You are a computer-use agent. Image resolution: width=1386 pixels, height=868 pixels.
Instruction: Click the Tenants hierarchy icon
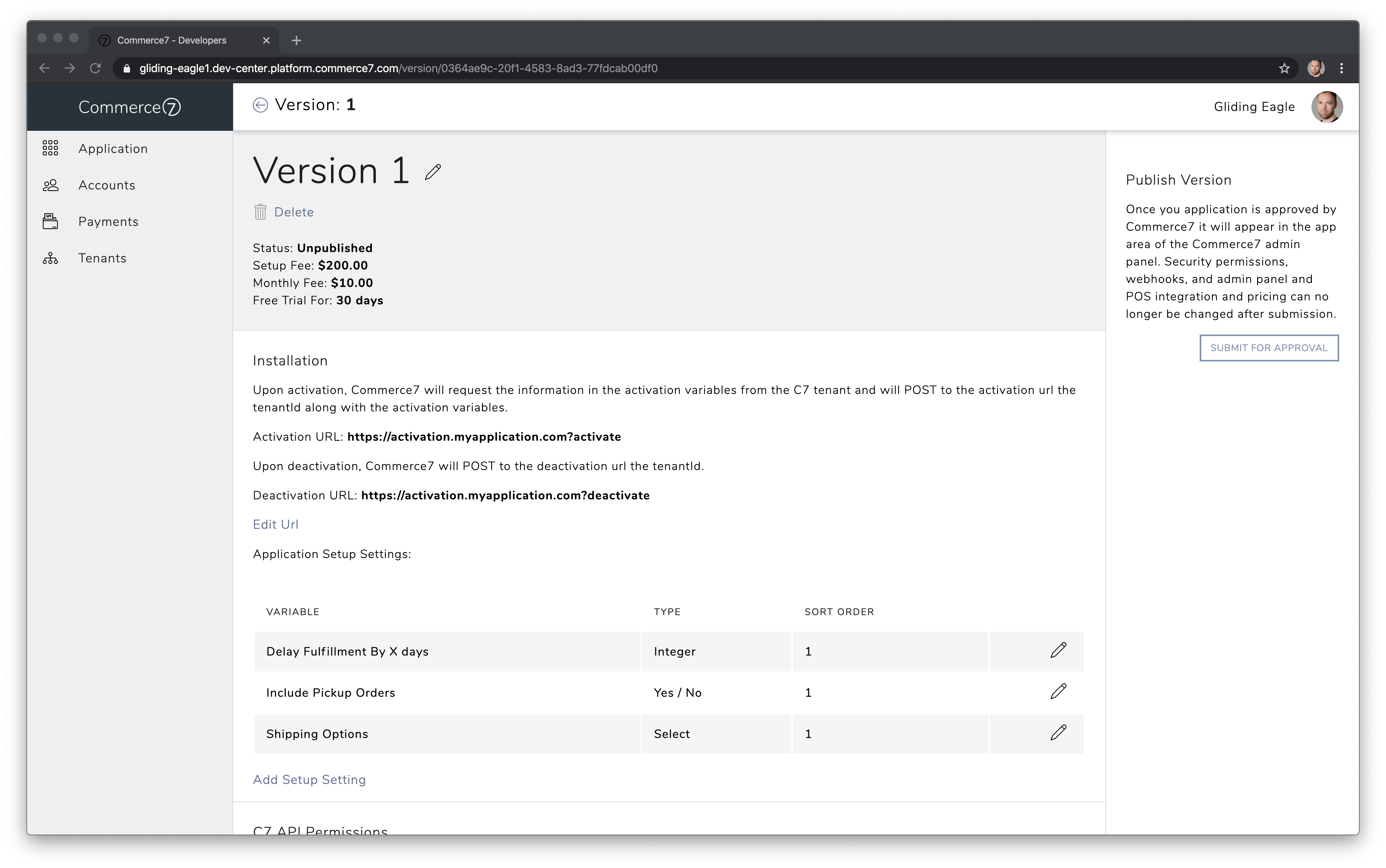point(50,258)
